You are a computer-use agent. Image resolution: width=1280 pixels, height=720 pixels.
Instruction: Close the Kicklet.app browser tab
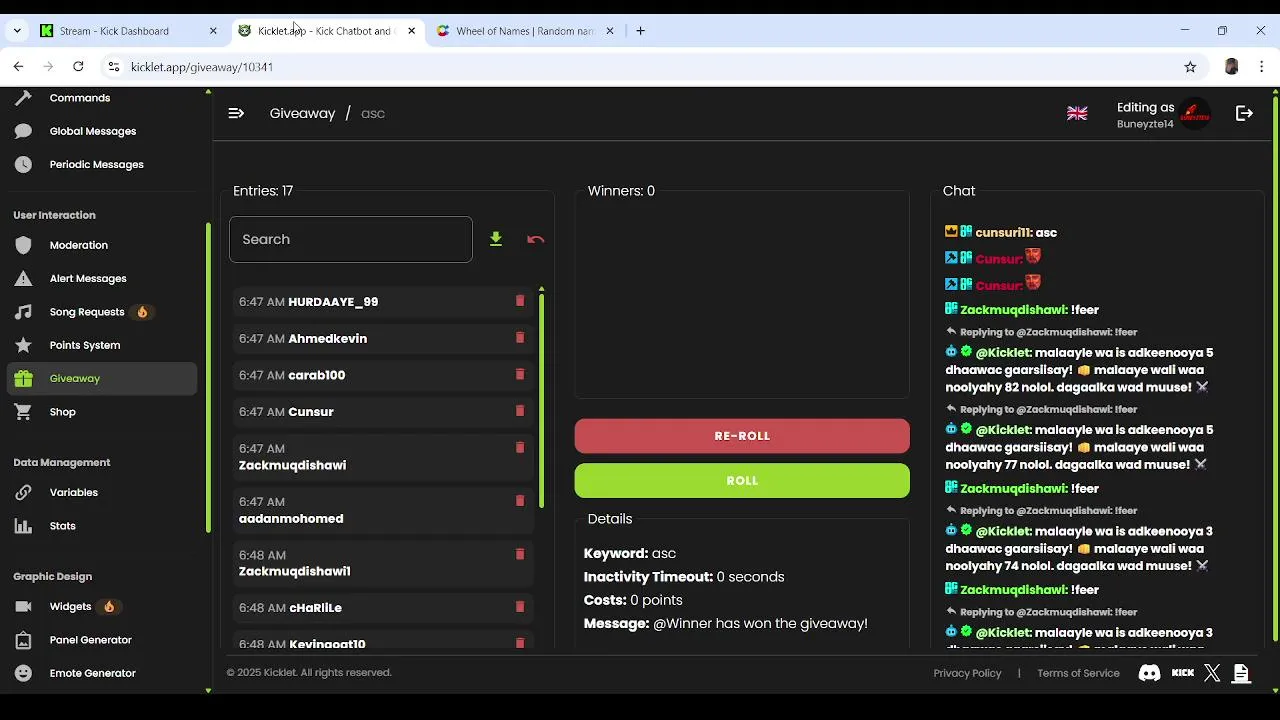(x=411, y=31)
